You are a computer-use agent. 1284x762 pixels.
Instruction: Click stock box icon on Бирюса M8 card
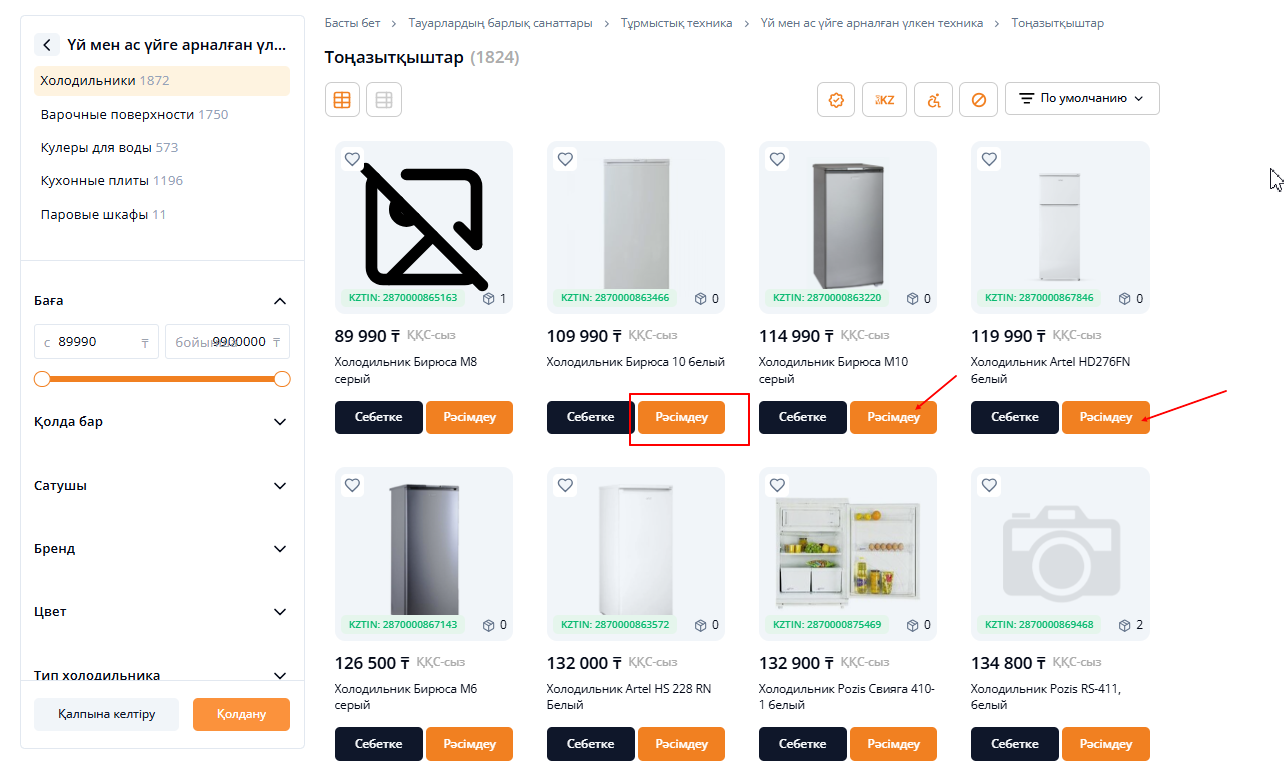489,298
